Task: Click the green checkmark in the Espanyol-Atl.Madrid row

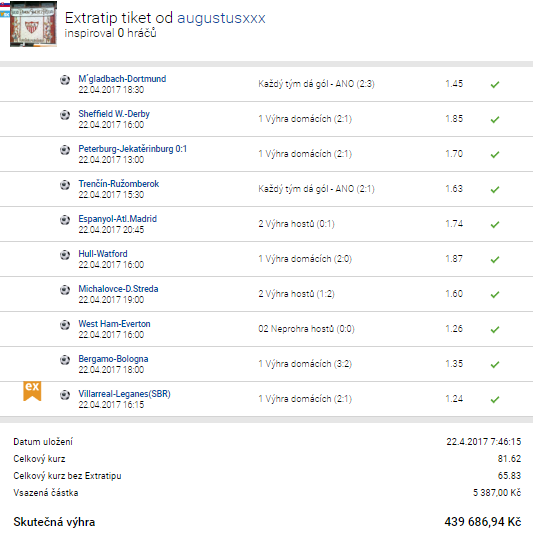Action: (x=495, y=224)
